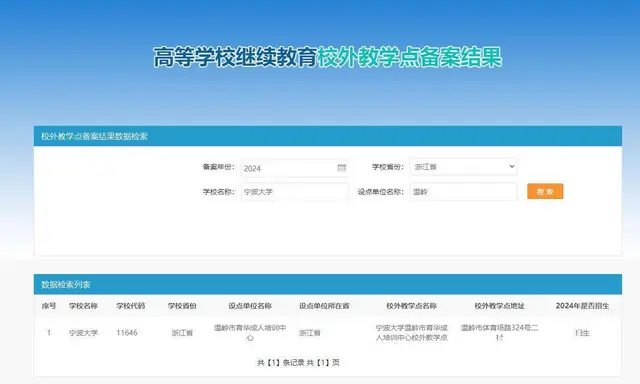Click the record count text 共【1】条记录

click(280, 362)
